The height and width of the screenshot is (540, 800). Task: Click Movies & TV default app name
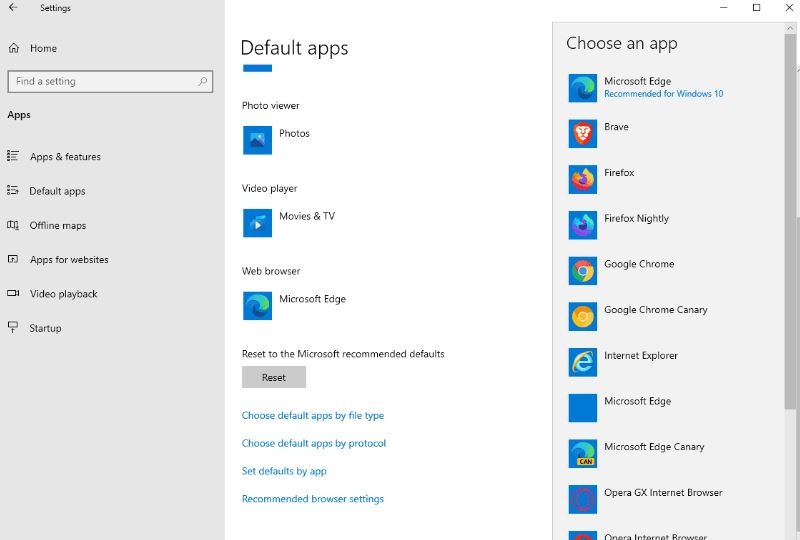pos(307,216)
